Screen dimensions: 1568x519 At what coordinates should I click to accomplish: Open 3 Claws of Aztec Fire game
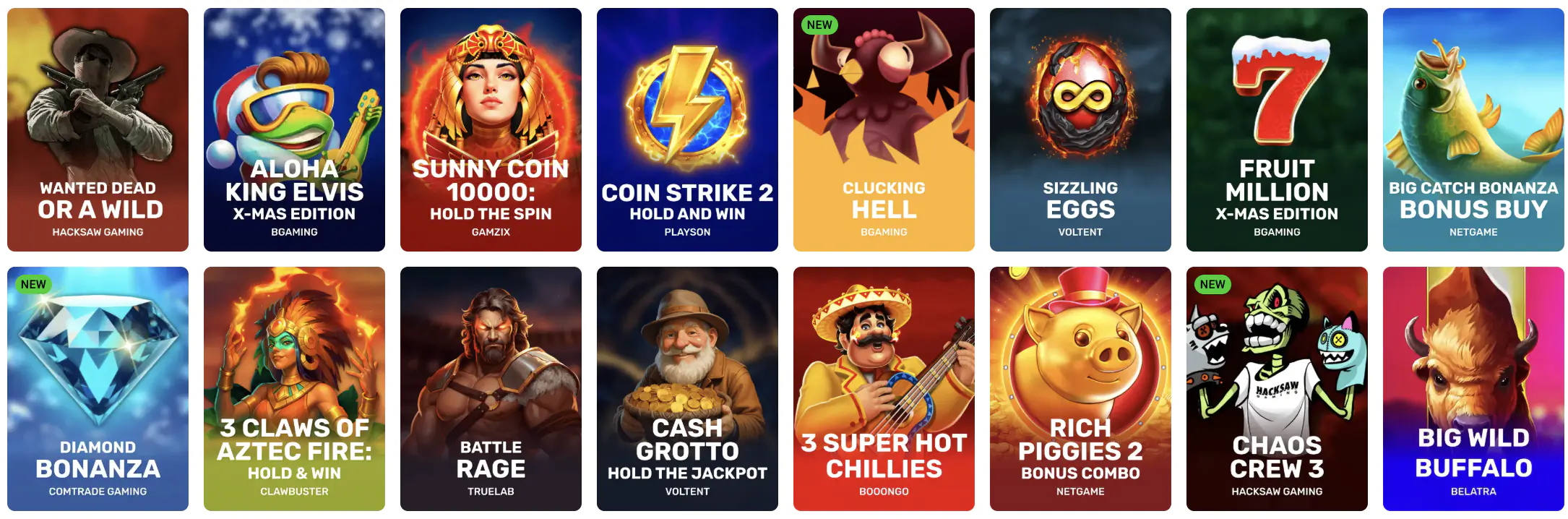[294, 389]
